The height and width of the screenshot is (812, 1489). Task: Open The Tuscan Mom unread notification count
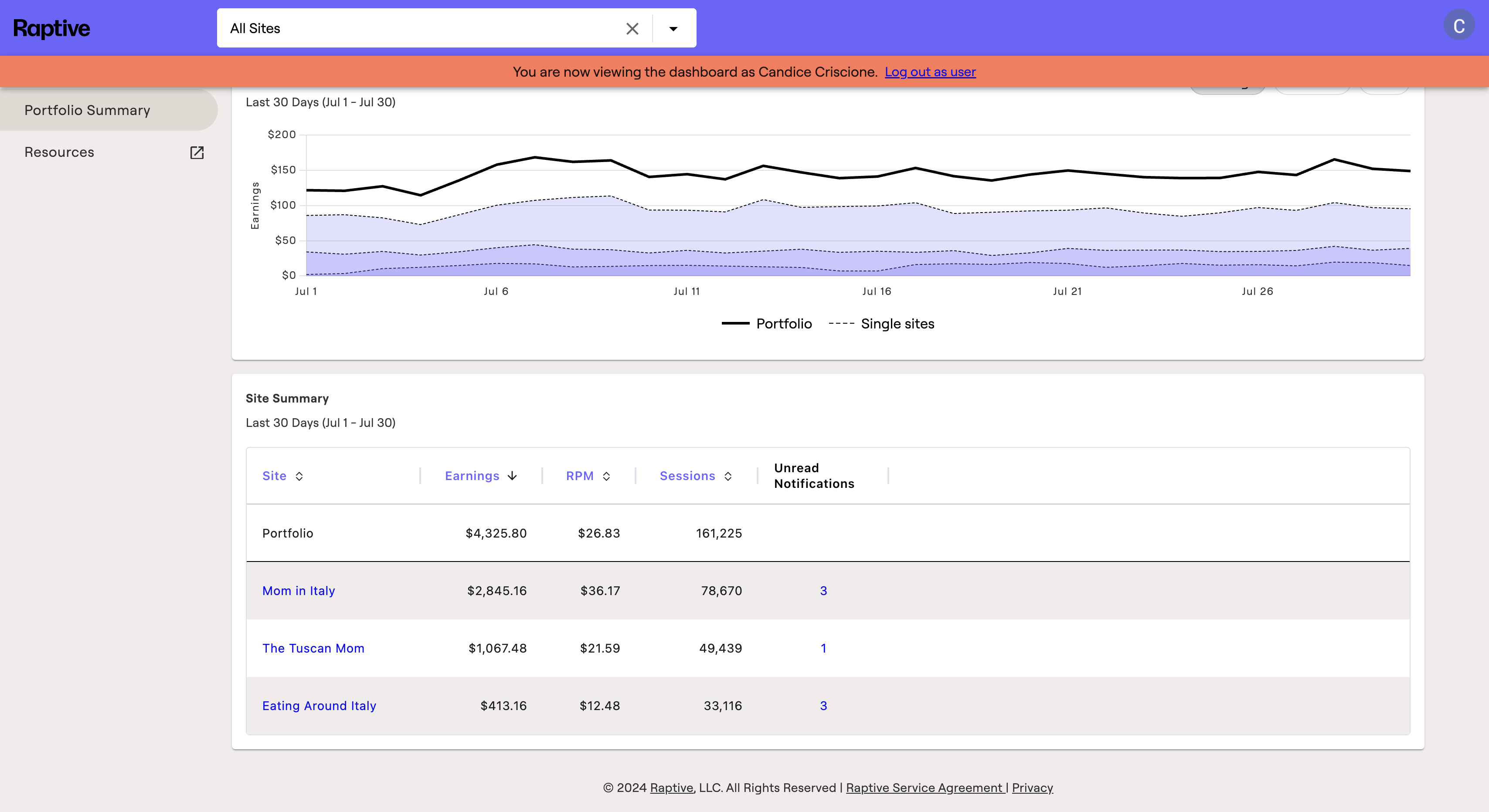[823, 648]
